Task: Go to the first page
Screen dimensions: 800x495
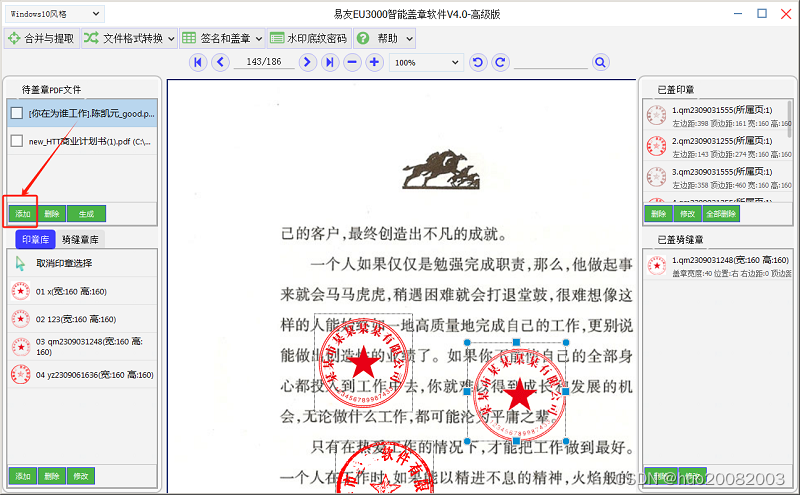Action: [x=198, y=62]
